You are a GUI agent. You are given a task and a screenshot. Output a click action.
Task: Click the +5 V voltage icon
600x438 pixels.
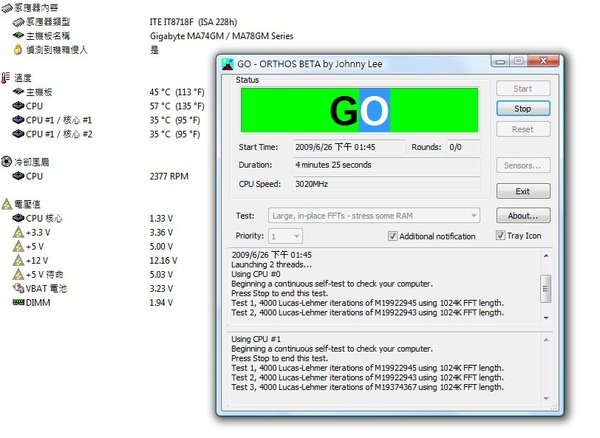pos(18,246)
